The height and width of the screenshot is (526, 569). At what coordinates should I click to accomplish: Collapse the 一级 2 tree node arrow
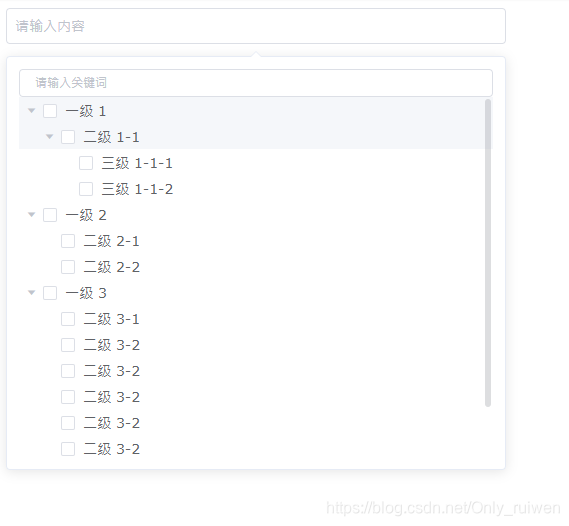32,215
